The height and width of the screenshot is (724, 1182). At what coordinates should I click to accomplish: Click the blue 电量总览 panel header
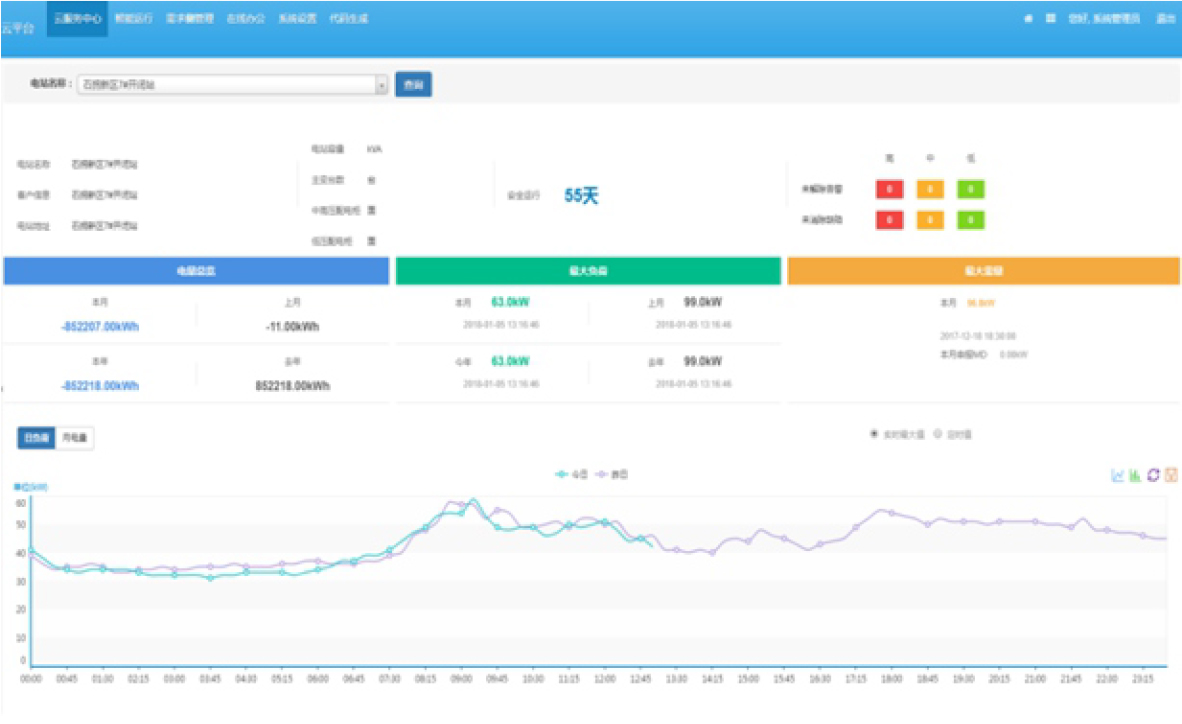click(196, 271)
